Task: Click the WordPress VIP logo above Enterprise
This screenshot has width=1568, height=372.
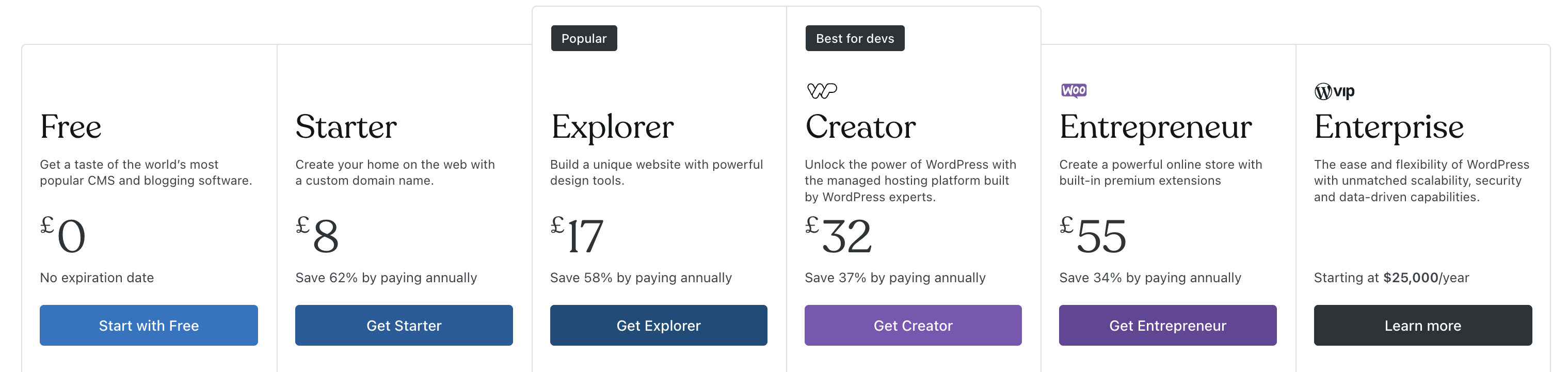Action: point(1334,91)
